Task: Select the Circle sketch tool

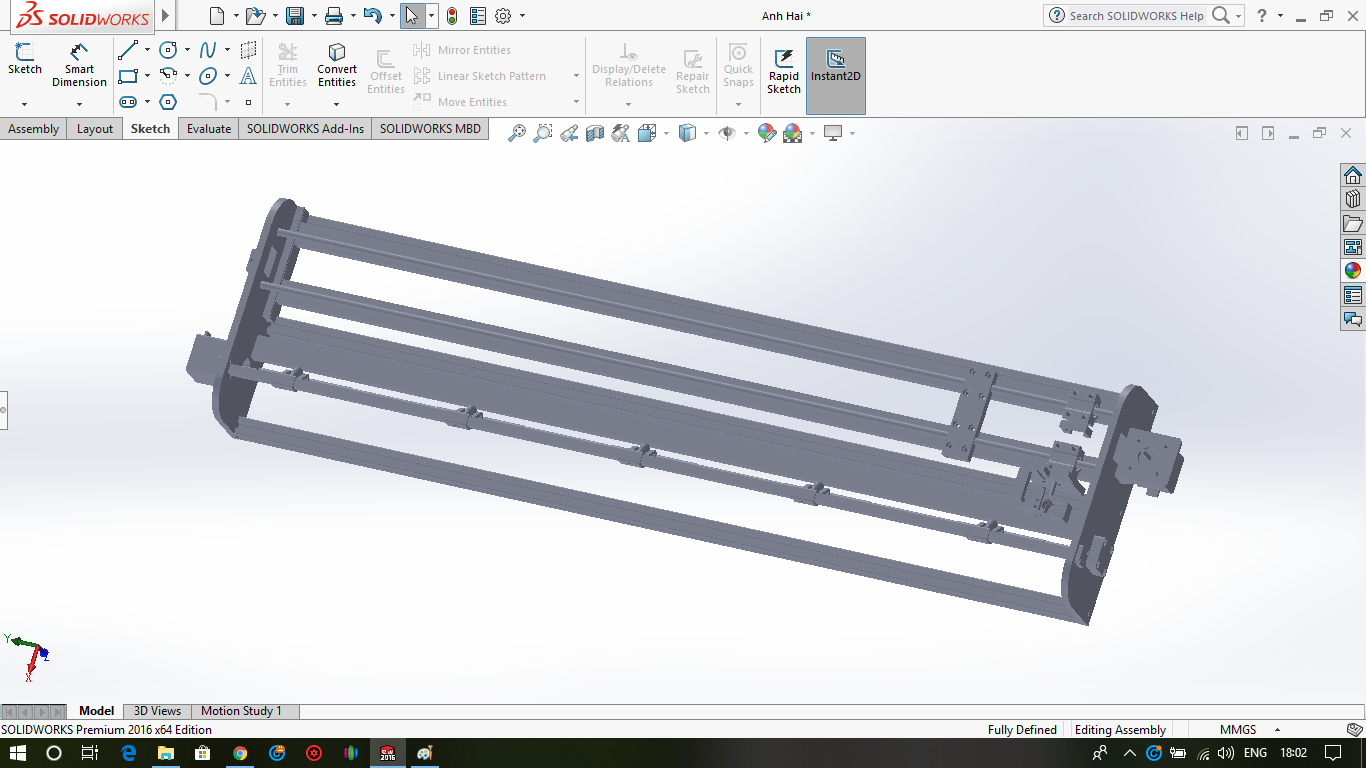Action: click(168, 50)
